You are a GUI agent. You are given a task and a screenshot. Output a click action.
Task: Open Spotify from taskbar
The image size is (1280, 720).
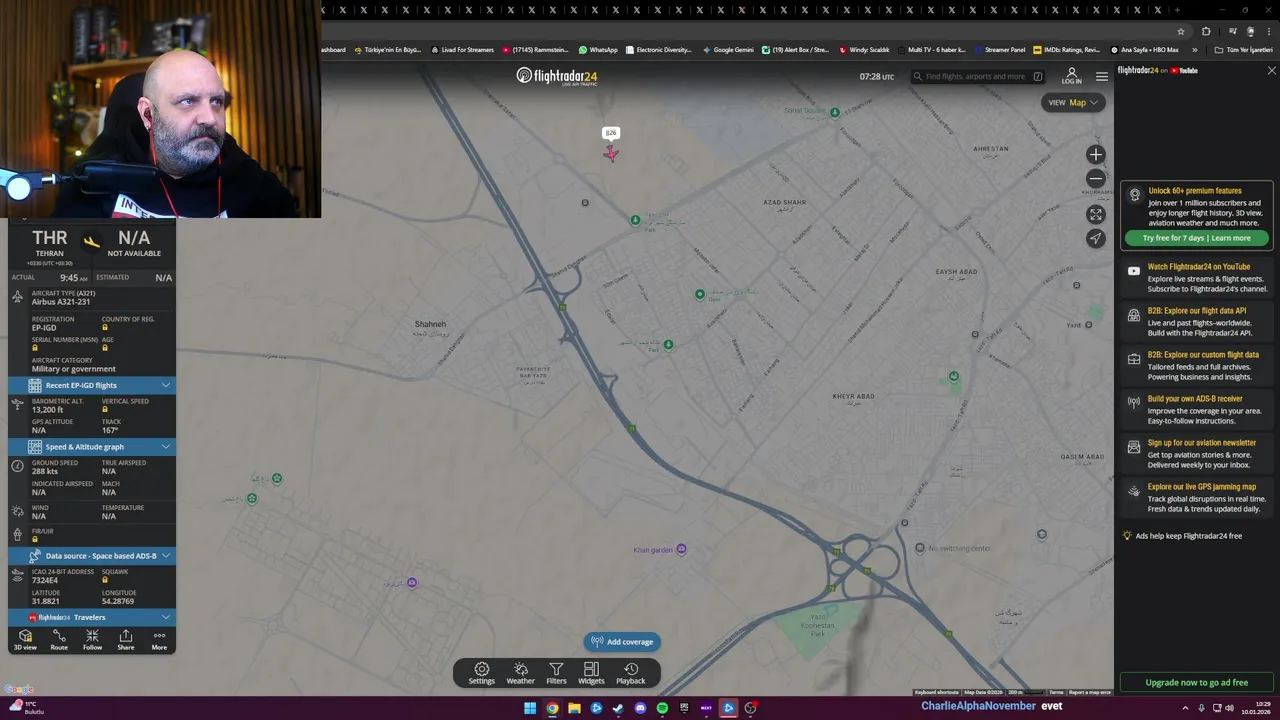coord(662,708)
